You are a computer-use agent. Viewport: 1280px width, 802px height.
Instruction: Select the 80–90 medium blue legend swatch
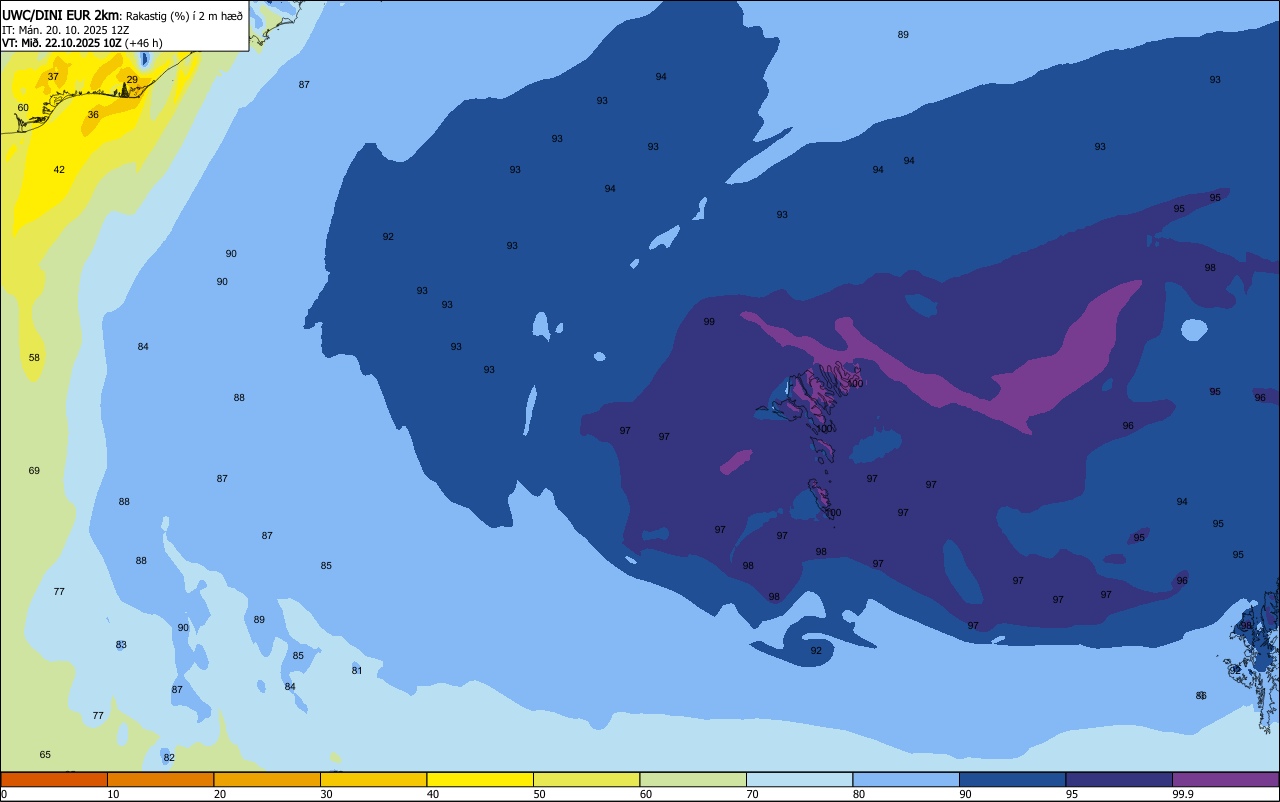pos(906,779)
